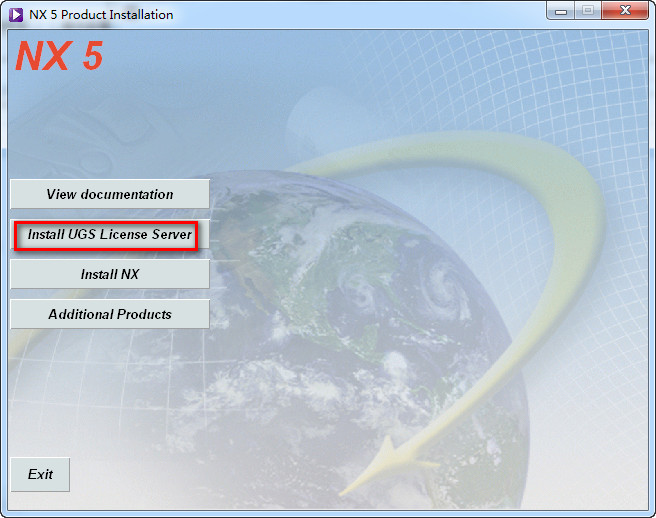
Task: Open View documentation
Action: [x=109, y=194]
